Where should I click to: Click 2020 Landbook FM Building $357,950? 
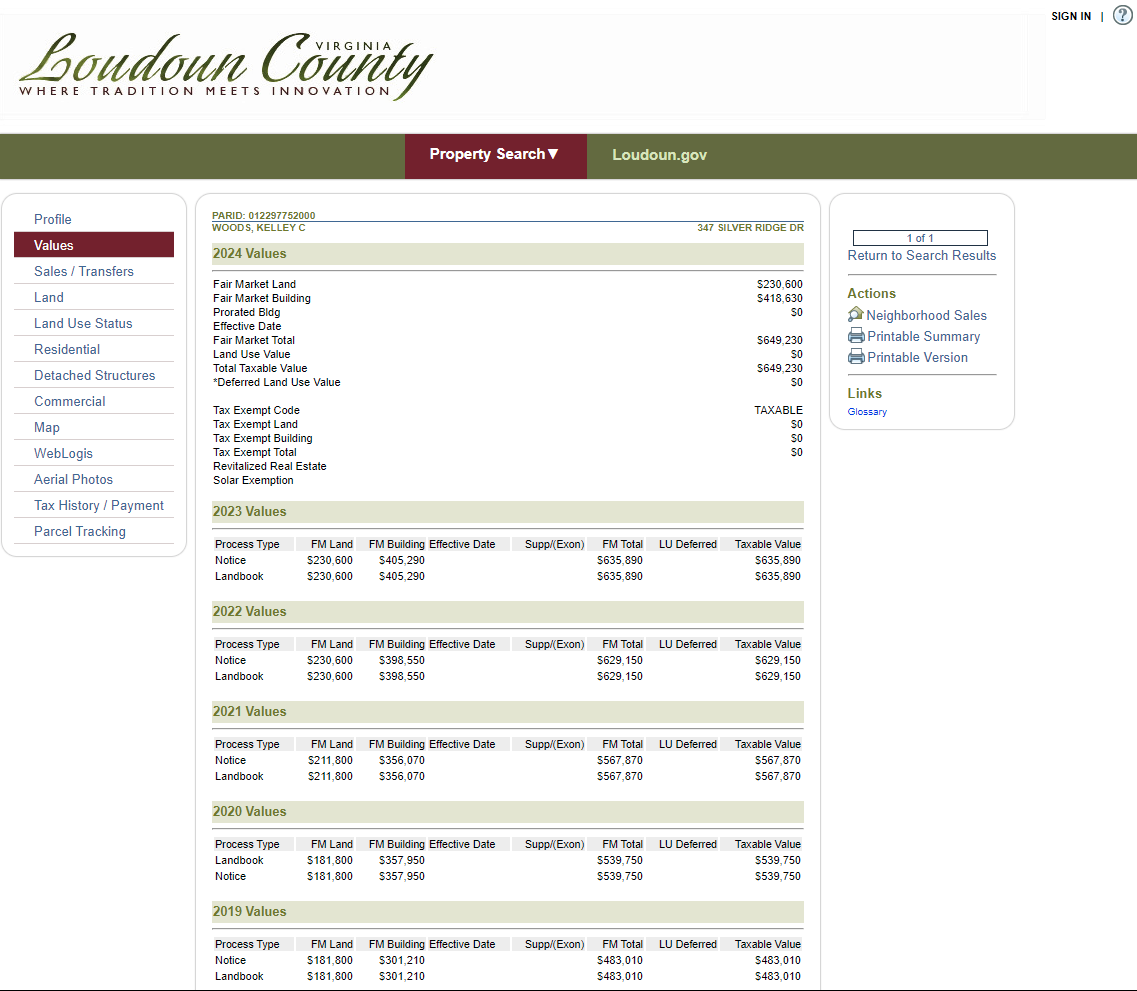[x=402, y=861]
